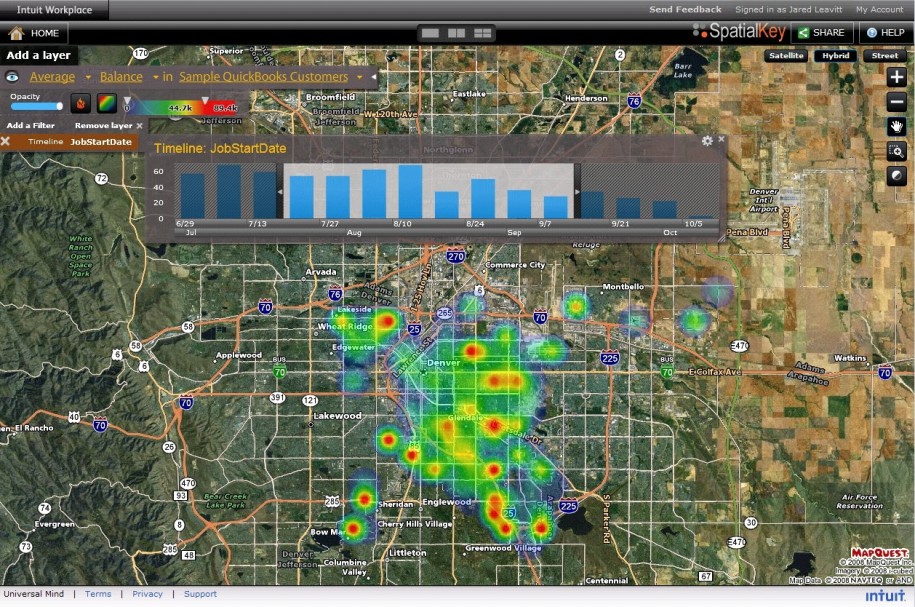Image resolution: width=915 pixels, height=607 pixels.
Task: Click the Intuit logo in footer
Action: (885, 595)
